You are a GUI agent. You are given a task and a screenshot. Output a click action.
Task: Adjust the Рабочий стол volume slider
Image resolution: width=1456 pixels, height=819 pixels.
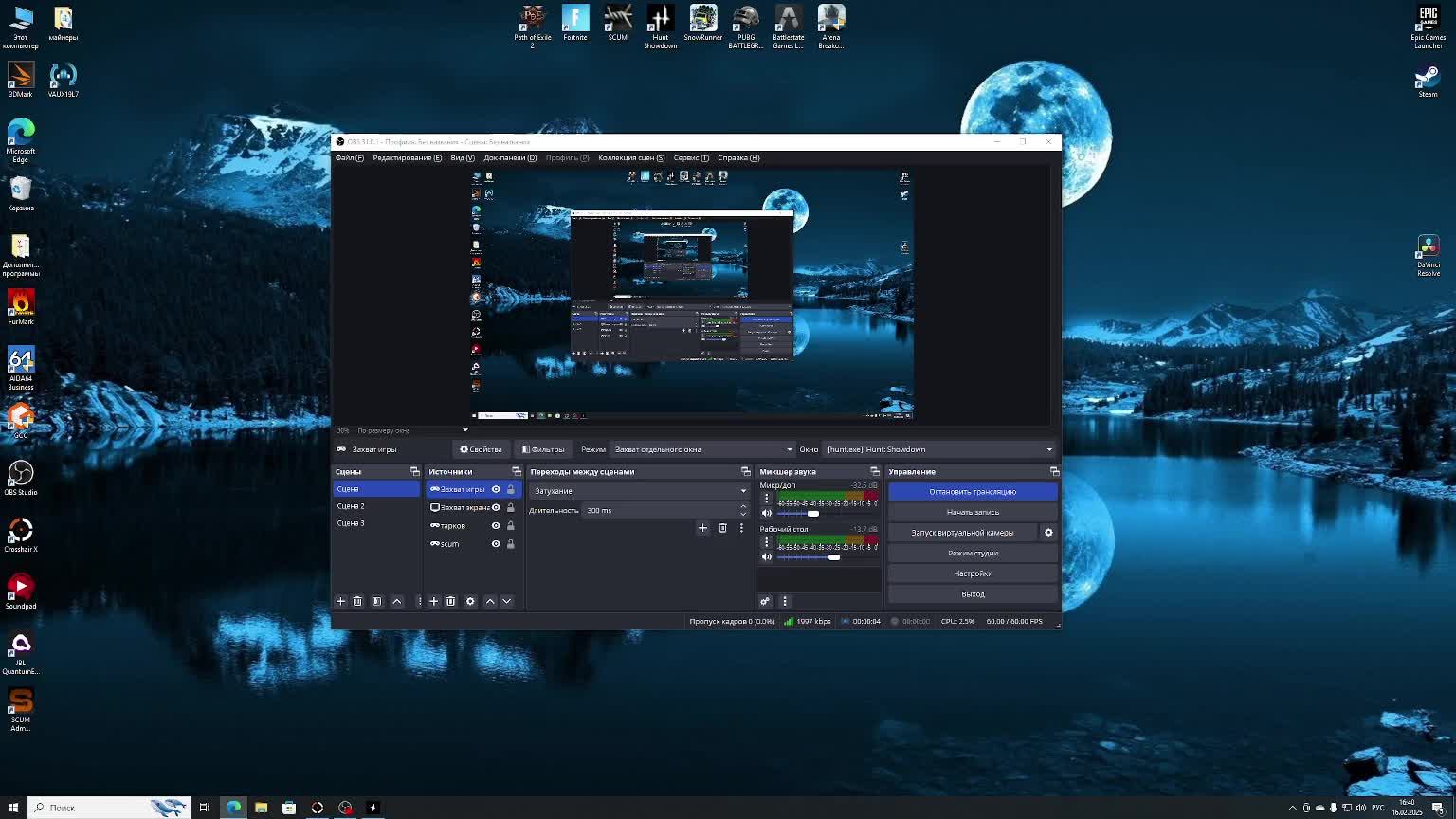coord(834,557)
